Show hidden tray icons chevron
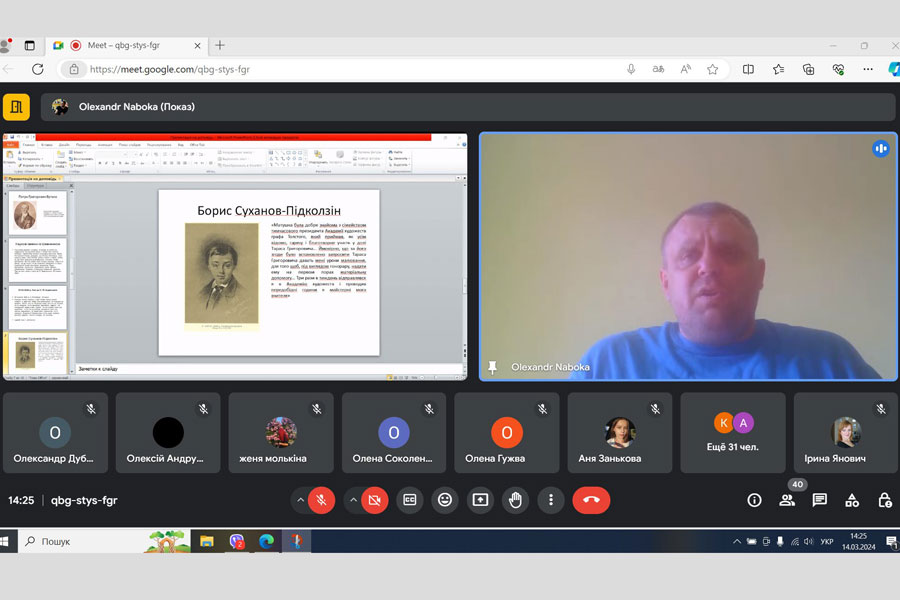Image resolution: width=900 pixels, height=600 pixels. click(737, 541)
